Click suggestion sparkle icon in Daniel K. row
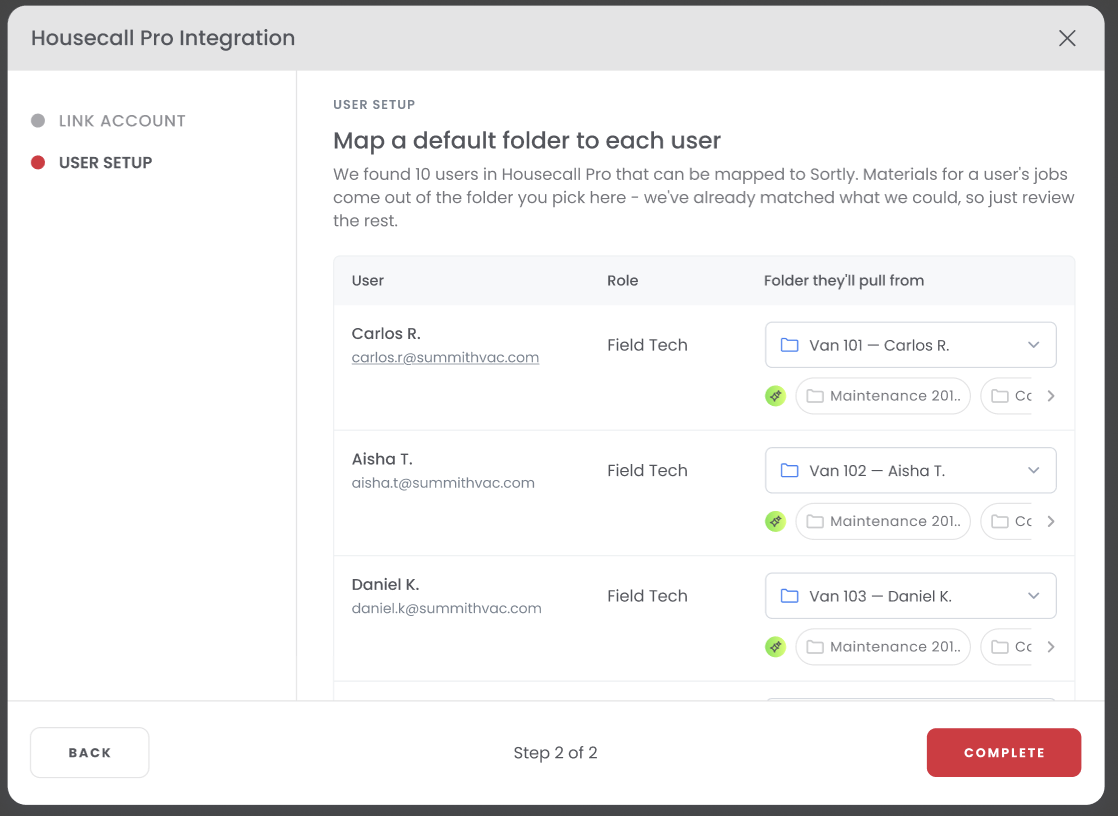This screenshot has height=816, width=1118. tap(775, 647)
